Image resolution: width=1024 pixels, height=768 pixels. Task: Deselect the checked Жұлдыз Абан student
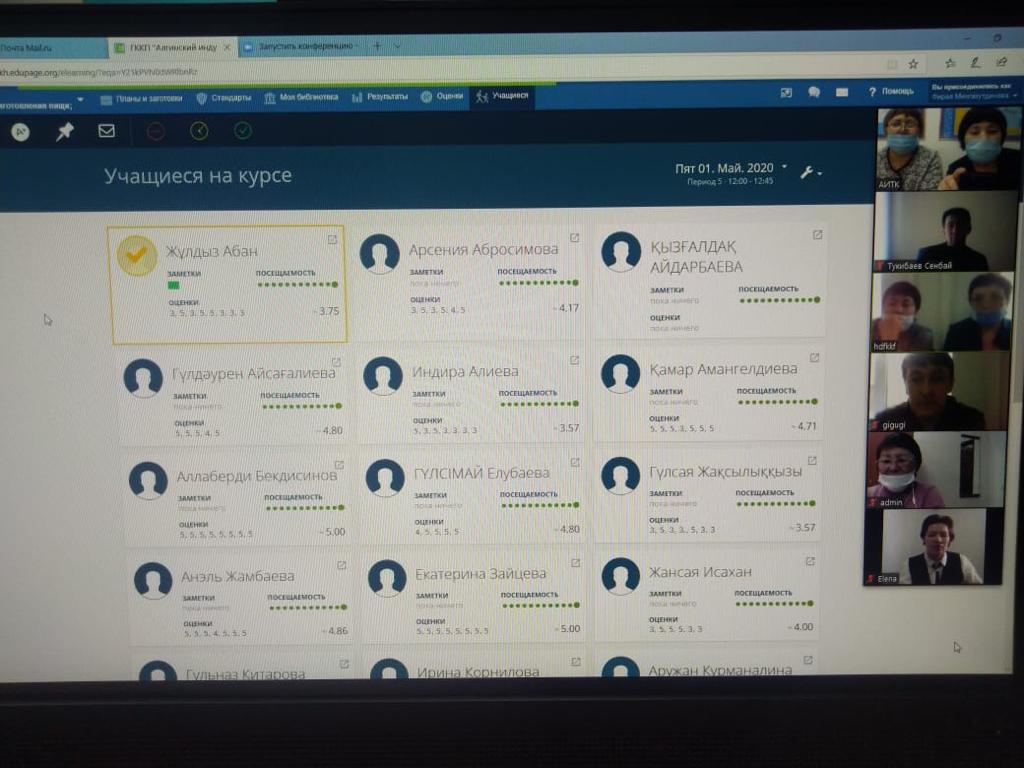[x=137, y=255]
